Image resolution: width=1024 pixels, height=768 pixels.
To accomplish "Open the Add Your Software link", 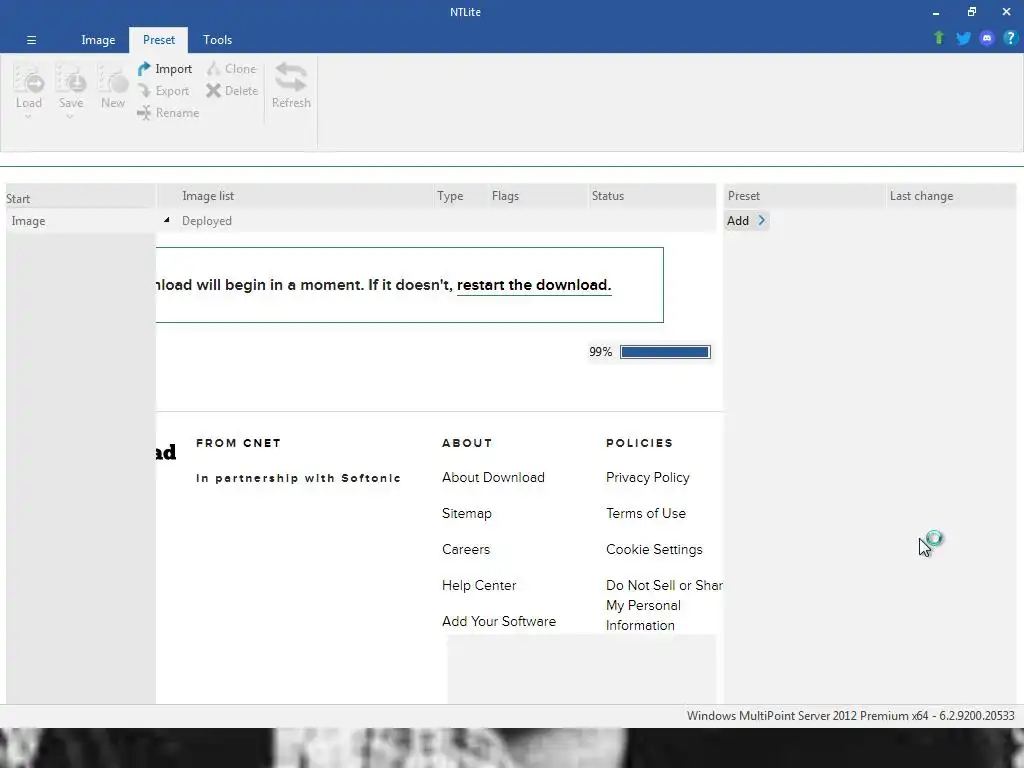I will [x=499, y=621].
